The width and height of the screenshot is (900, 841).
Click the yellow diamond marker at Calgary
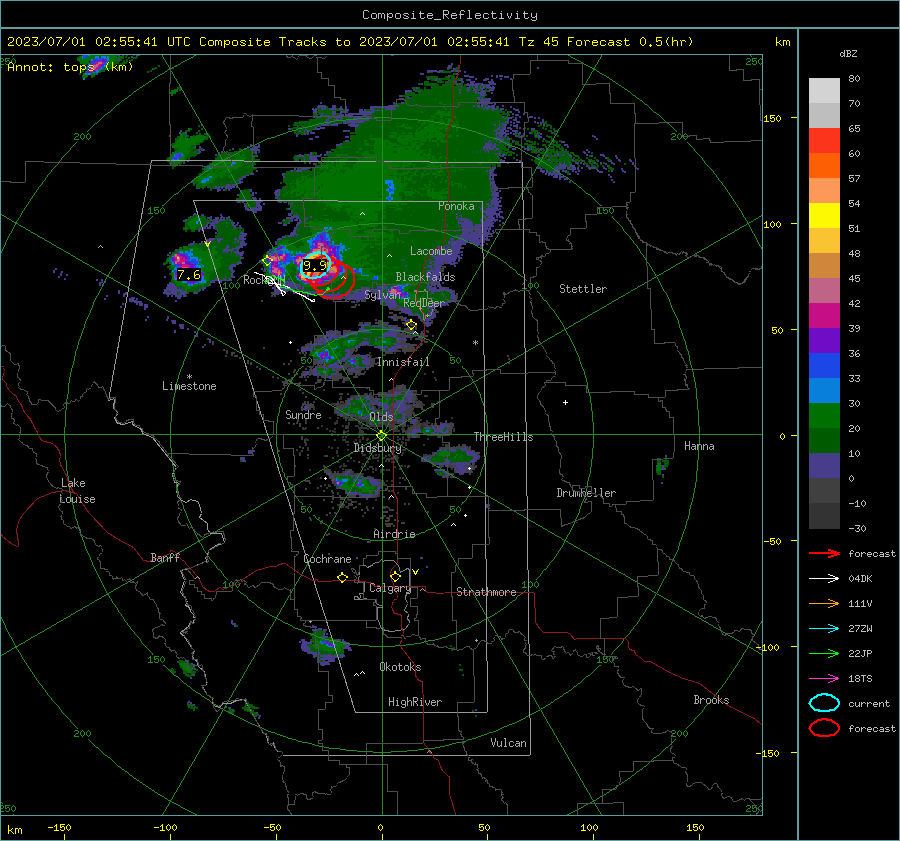click(395, 576)
